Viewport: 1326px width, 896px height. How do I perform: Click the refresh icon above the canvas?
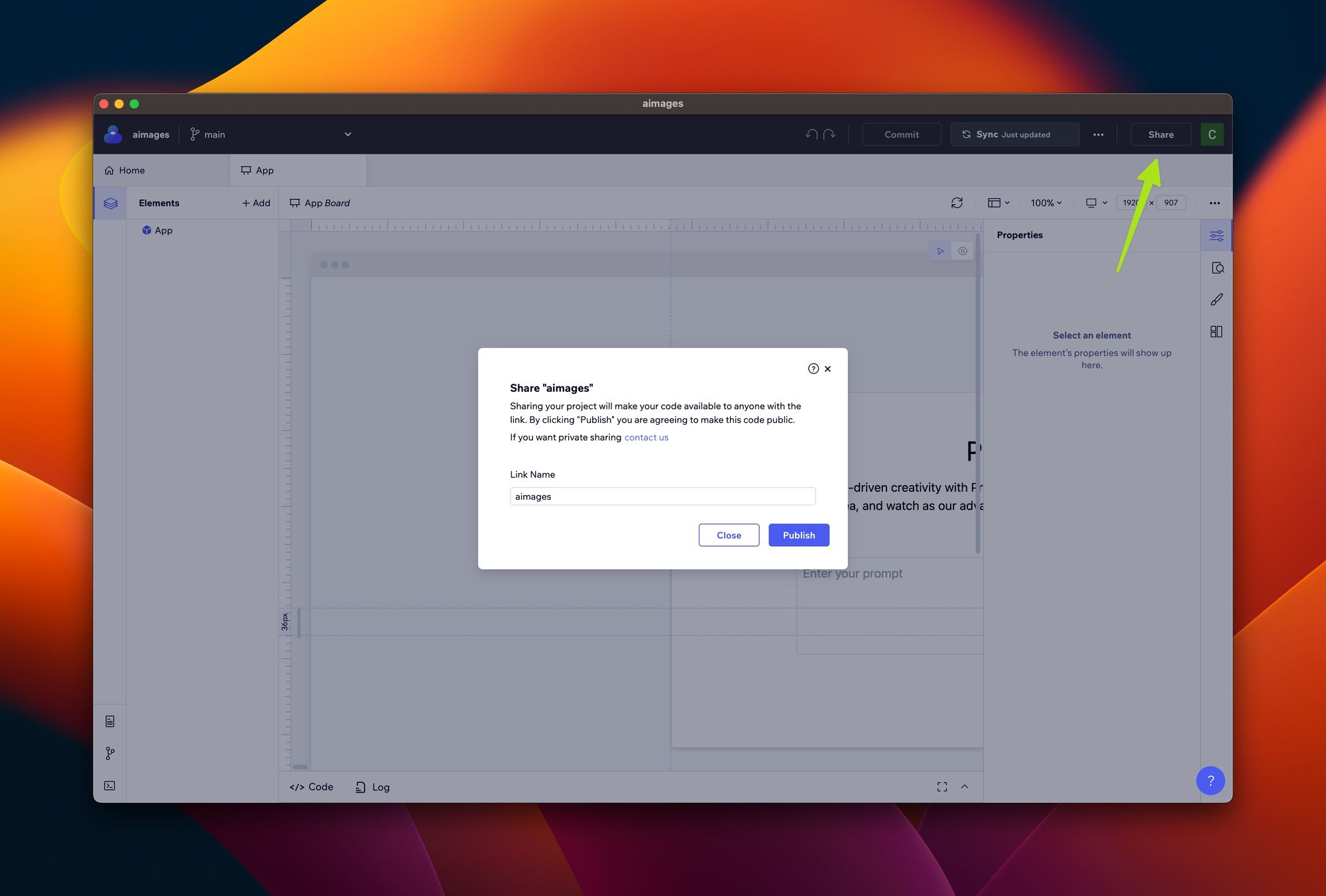[x=957, y=203]
